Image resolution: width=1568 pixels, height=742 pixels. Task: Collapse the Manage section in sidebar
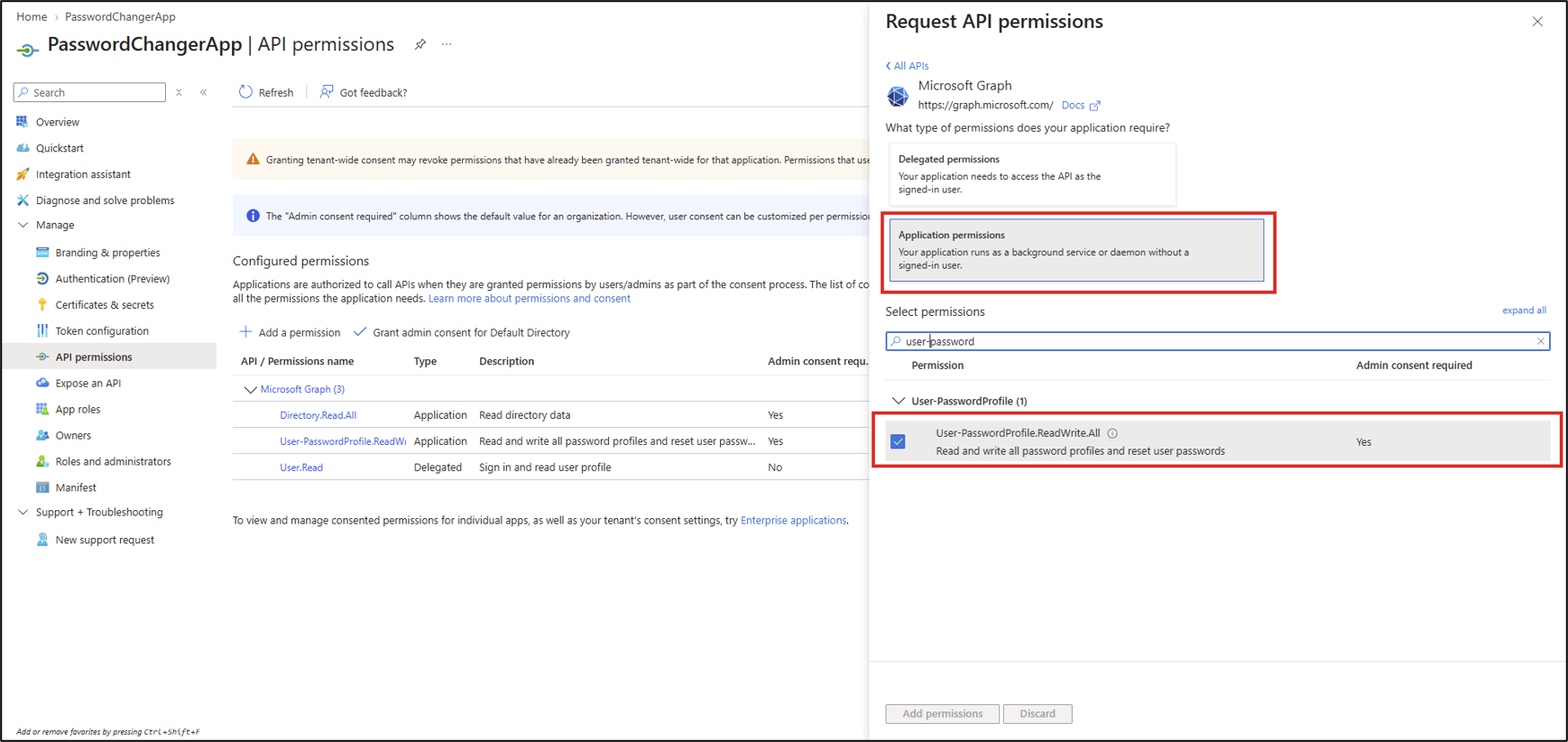[x=23, y=226]
